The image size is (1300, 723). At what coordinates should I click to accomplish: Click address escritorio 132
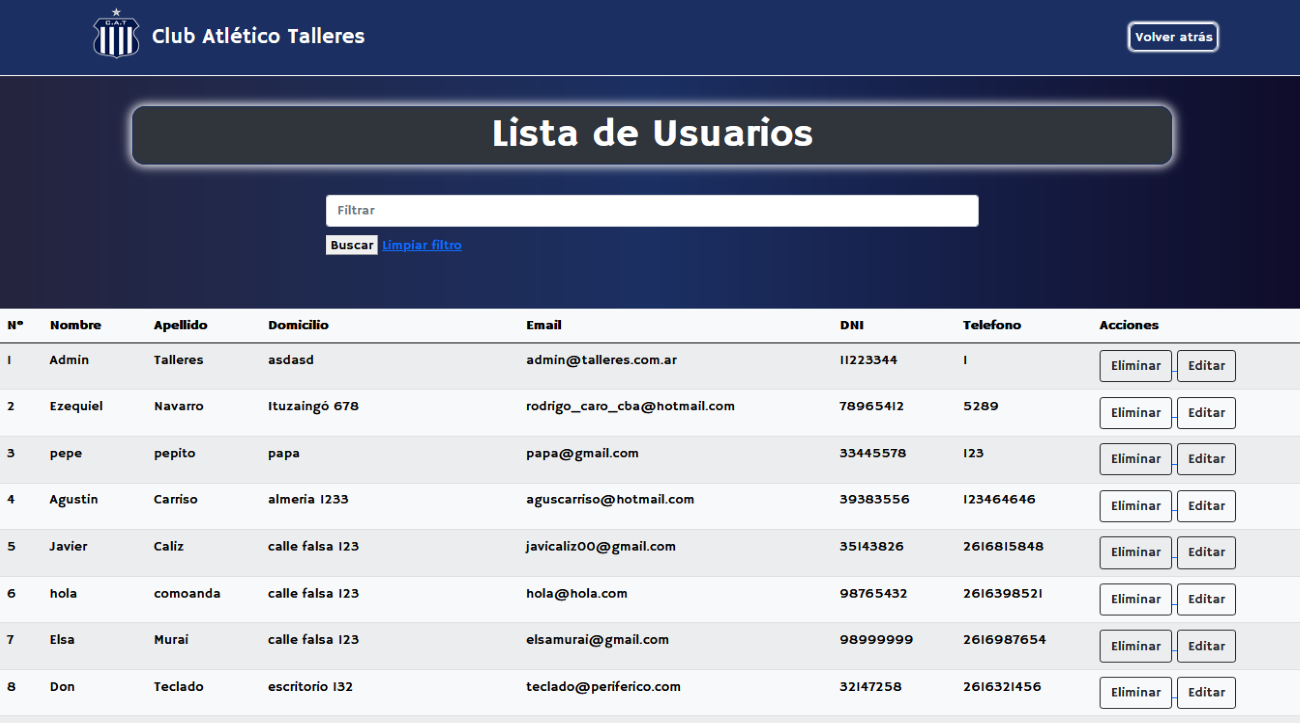tap(311, 686)
